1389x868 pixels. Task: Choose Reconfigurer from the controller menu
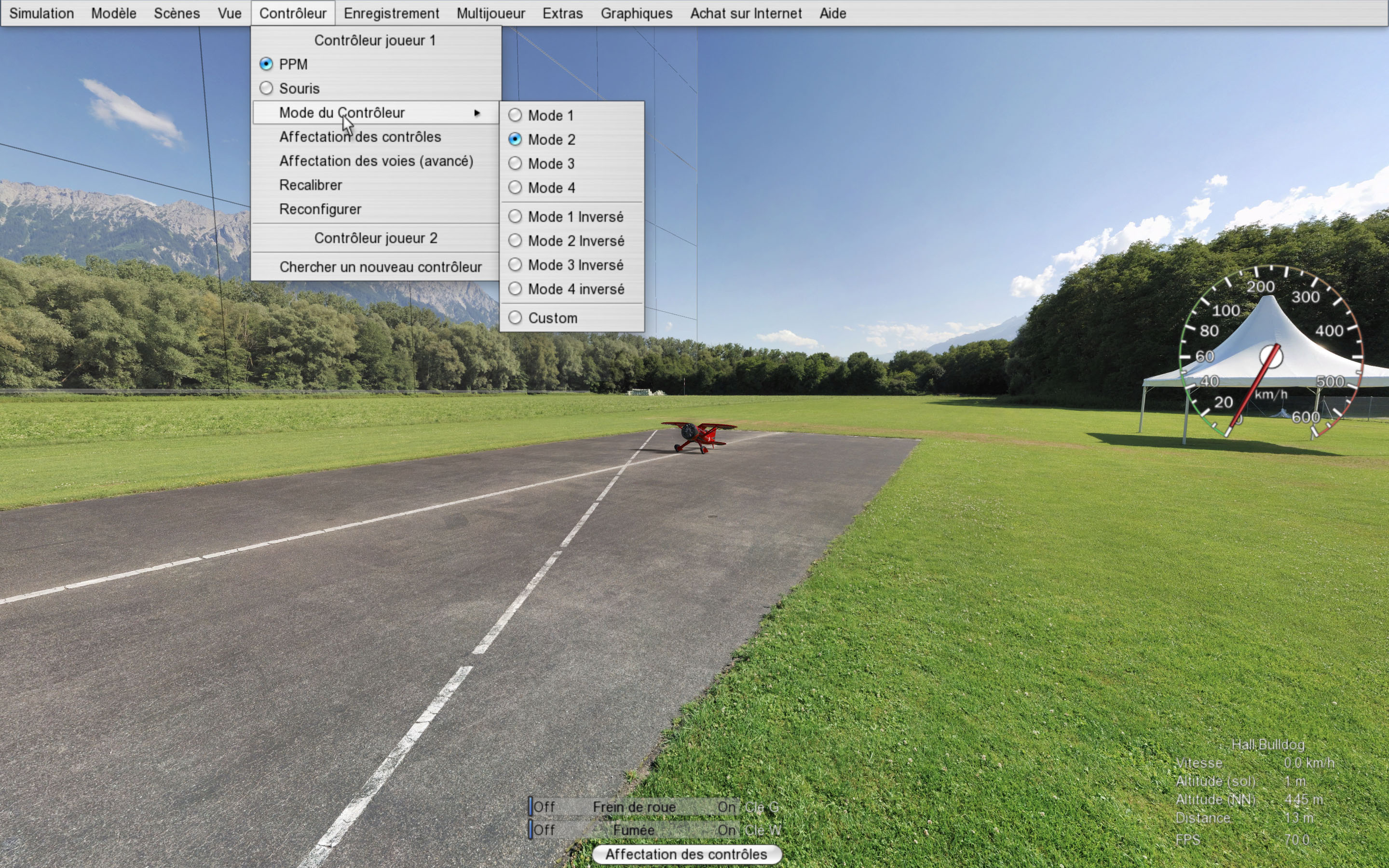[x=320, y=210]
